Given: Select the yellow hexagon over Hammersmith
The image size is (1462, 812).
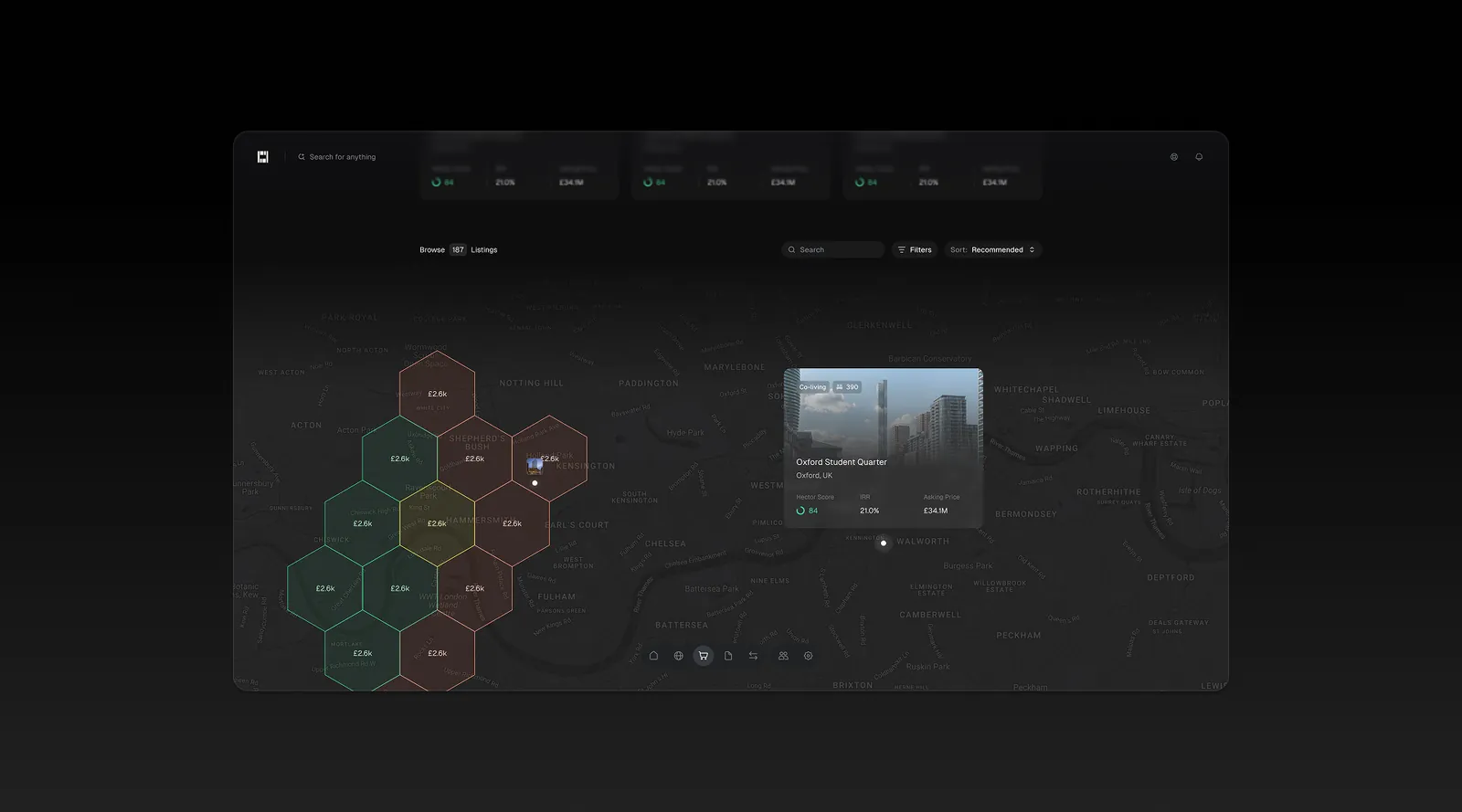Looking at the screenshot, I should click(x=438, y=523).
